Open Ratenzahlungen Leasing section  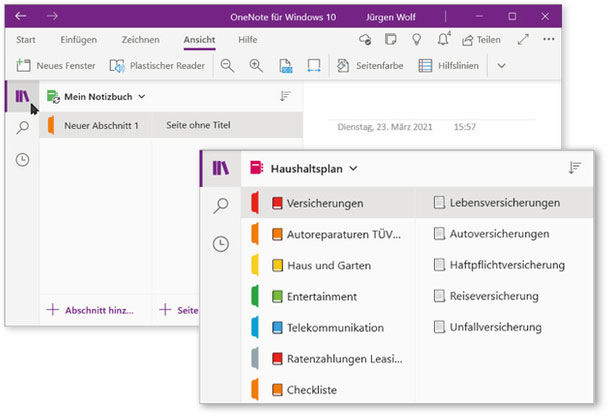(328, 359)
